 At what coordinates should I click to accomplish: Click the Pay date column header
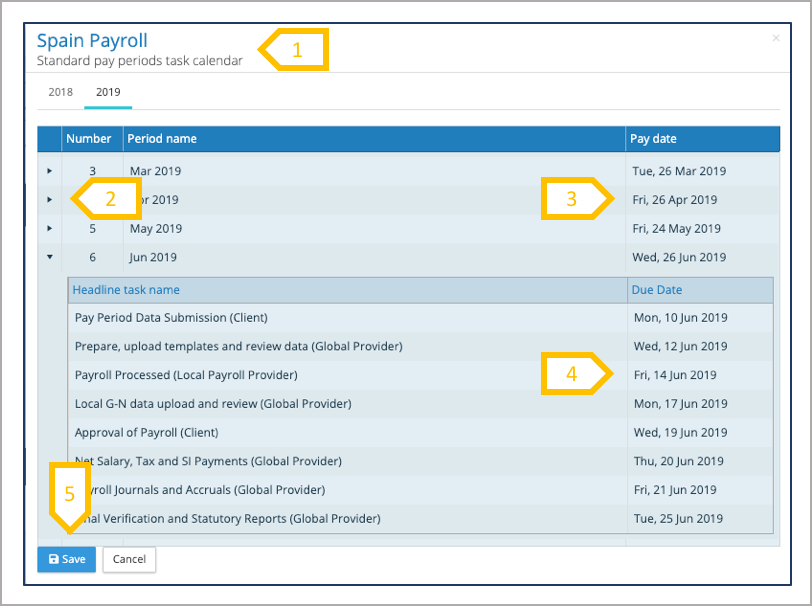(653, 139)
